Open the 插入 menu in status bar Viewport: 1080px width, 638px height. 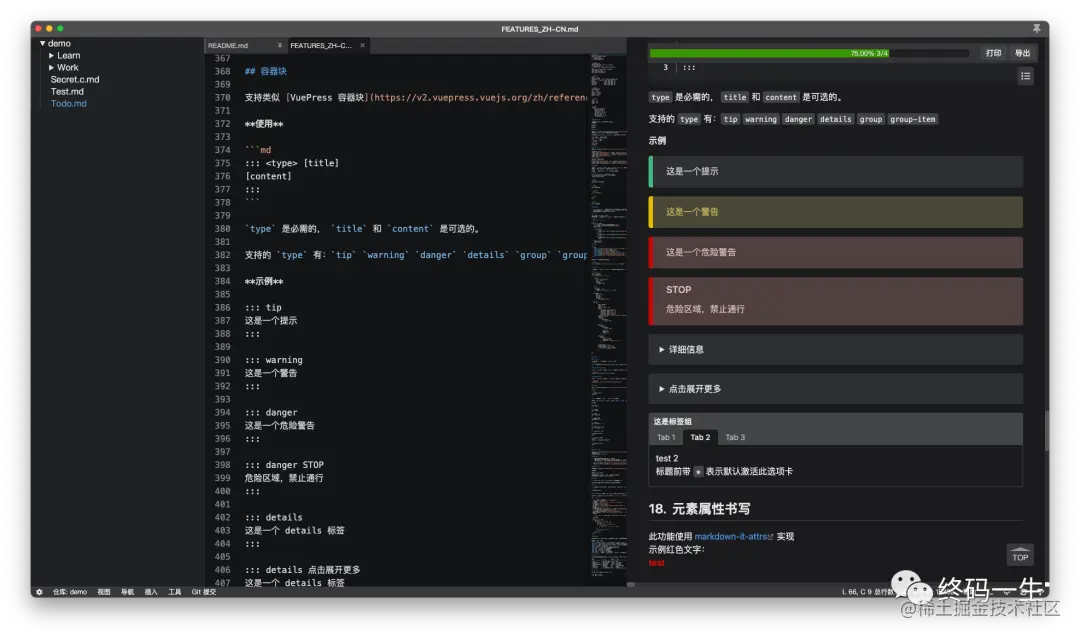150,592
